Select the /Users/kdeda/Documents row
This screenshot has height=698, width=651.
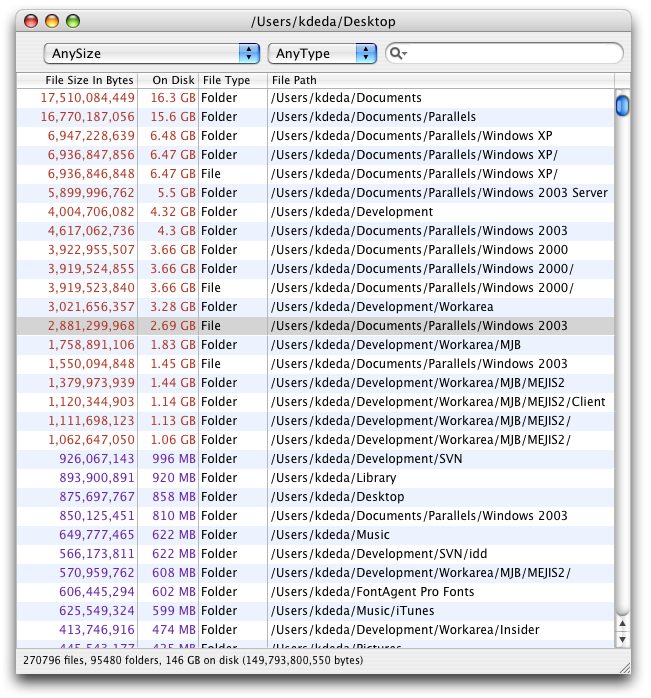click(315, 98)
